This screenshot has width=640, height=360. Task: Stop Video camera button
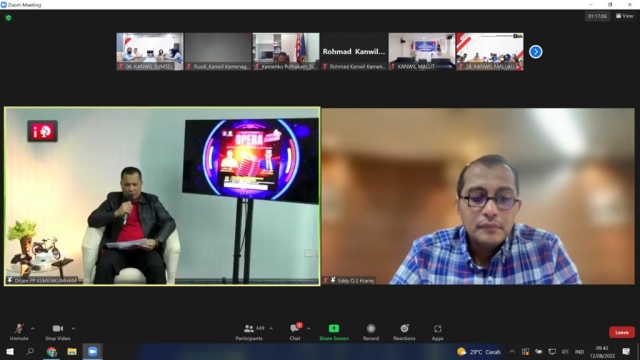tap(58, 332)
